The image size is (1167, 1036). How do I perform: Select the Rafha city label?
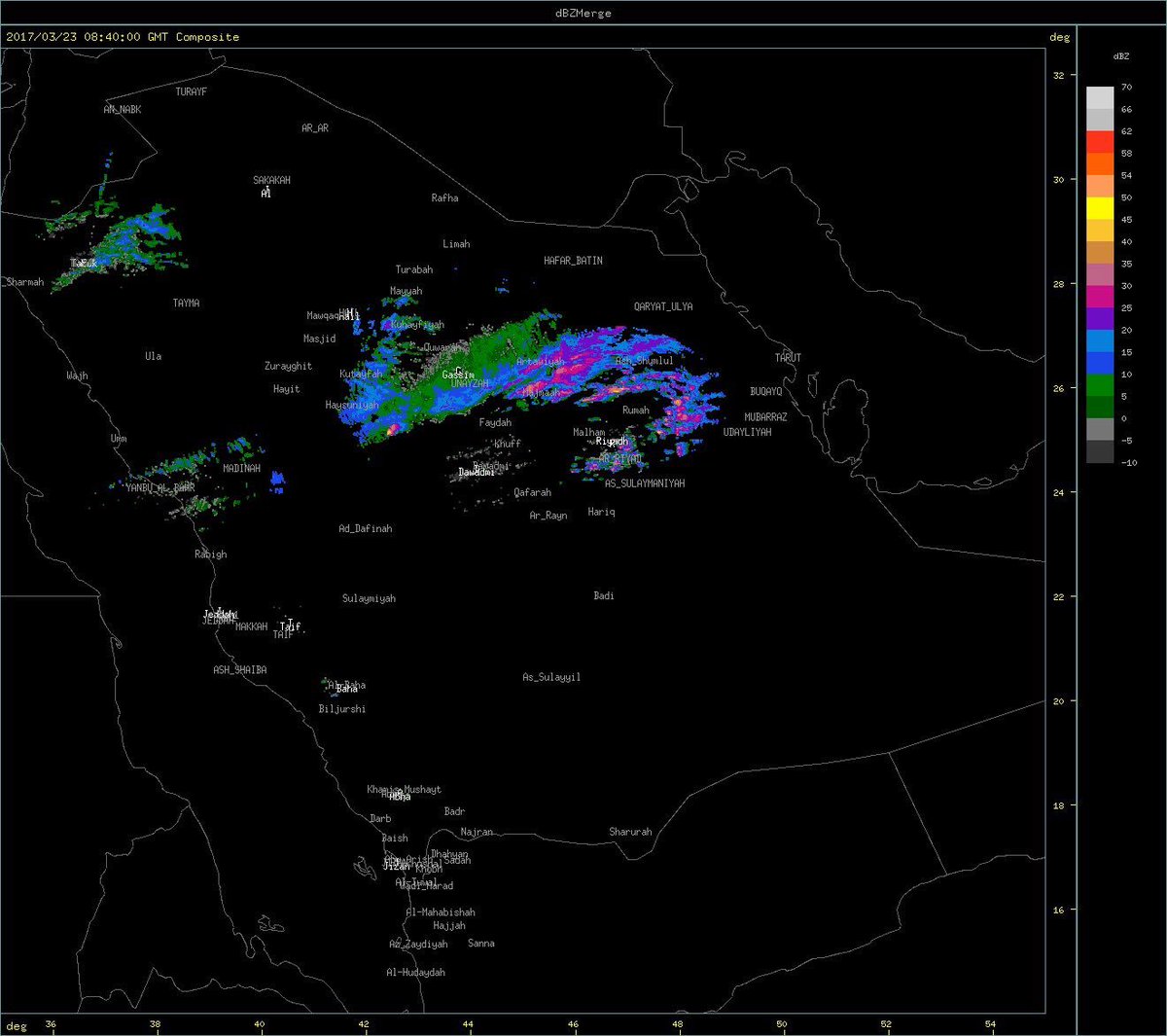[x=444, y=198]
